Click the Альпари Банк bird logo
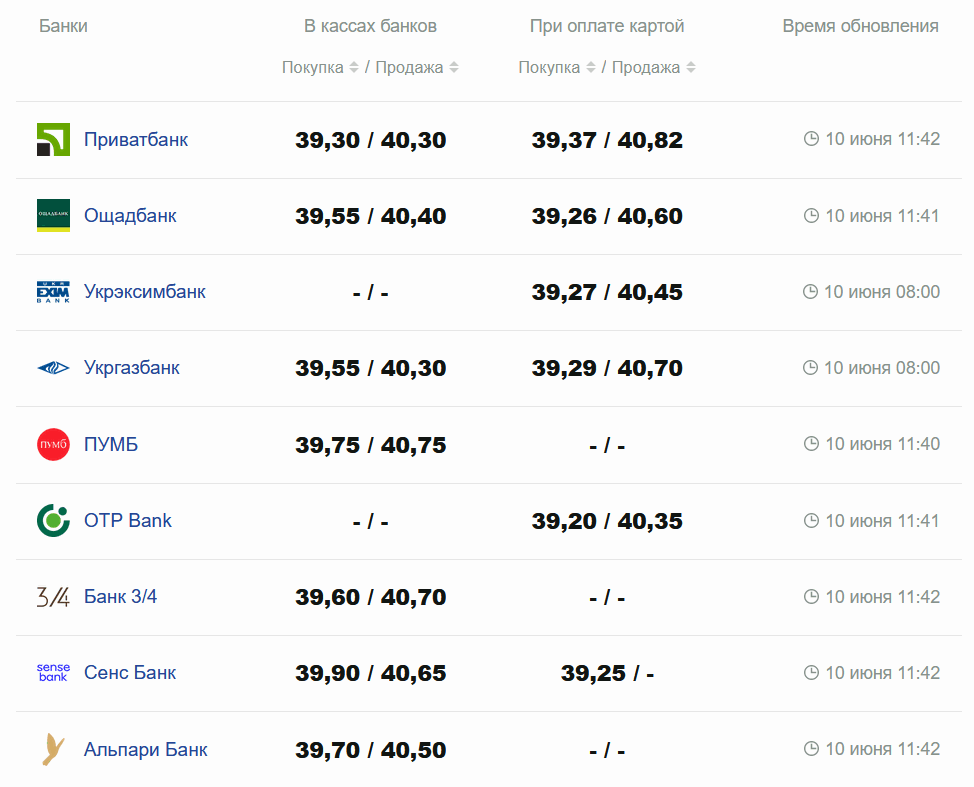This screenshot has width=974, height=787. (x=53, y=749)
